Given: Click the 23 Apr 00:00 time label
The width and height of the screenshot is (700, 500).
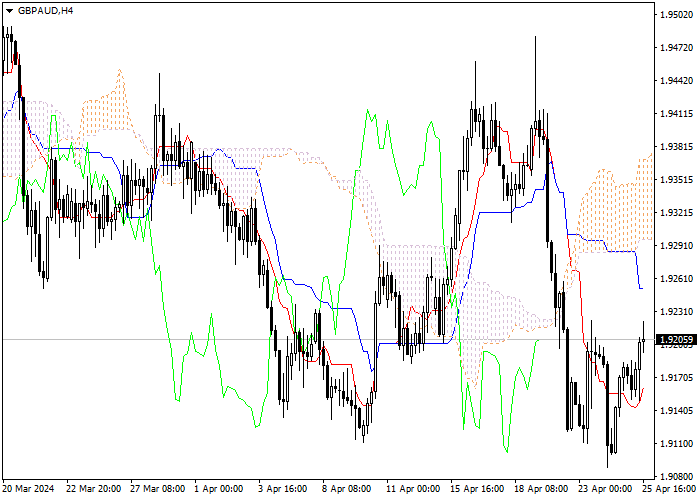Looking at the screenshot, I should (605, 489).
